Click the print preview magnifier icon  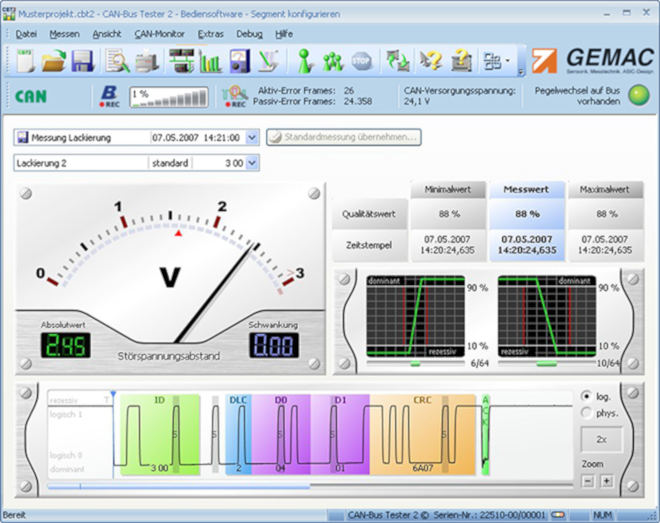(x=117, y=61)
